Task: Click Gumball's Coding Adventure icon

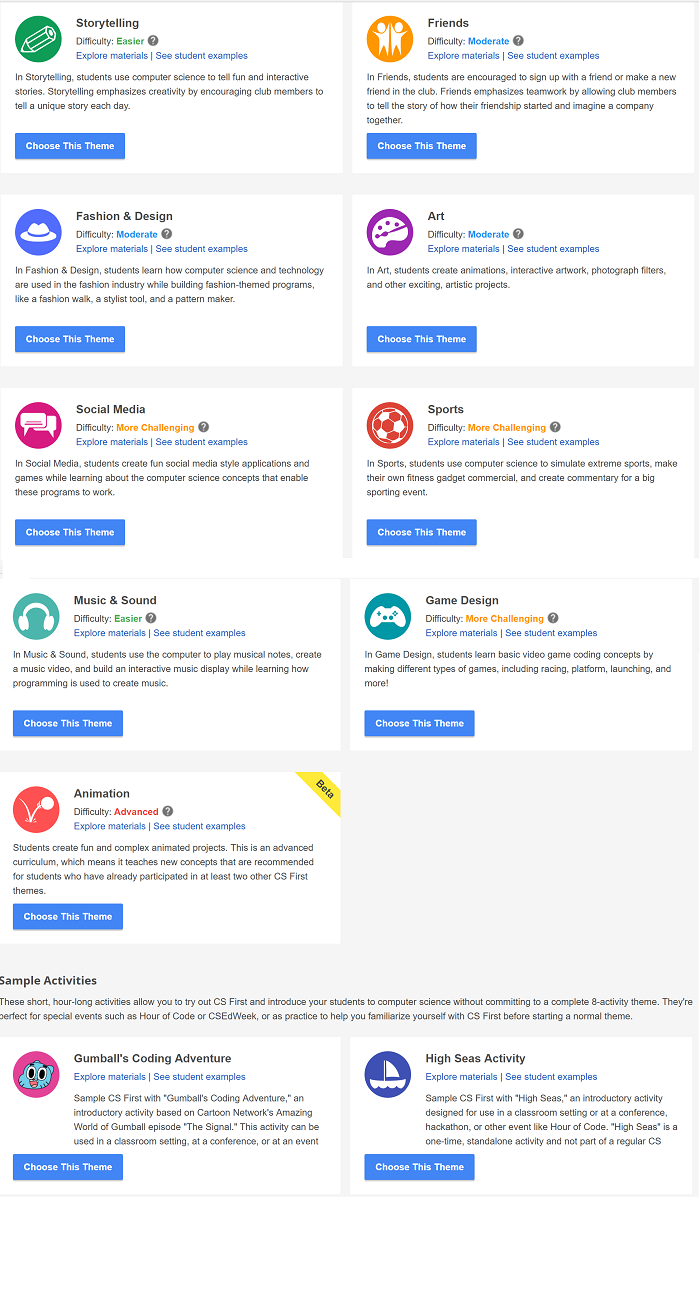Action: pyautogui.click(x=36, y=1074)
